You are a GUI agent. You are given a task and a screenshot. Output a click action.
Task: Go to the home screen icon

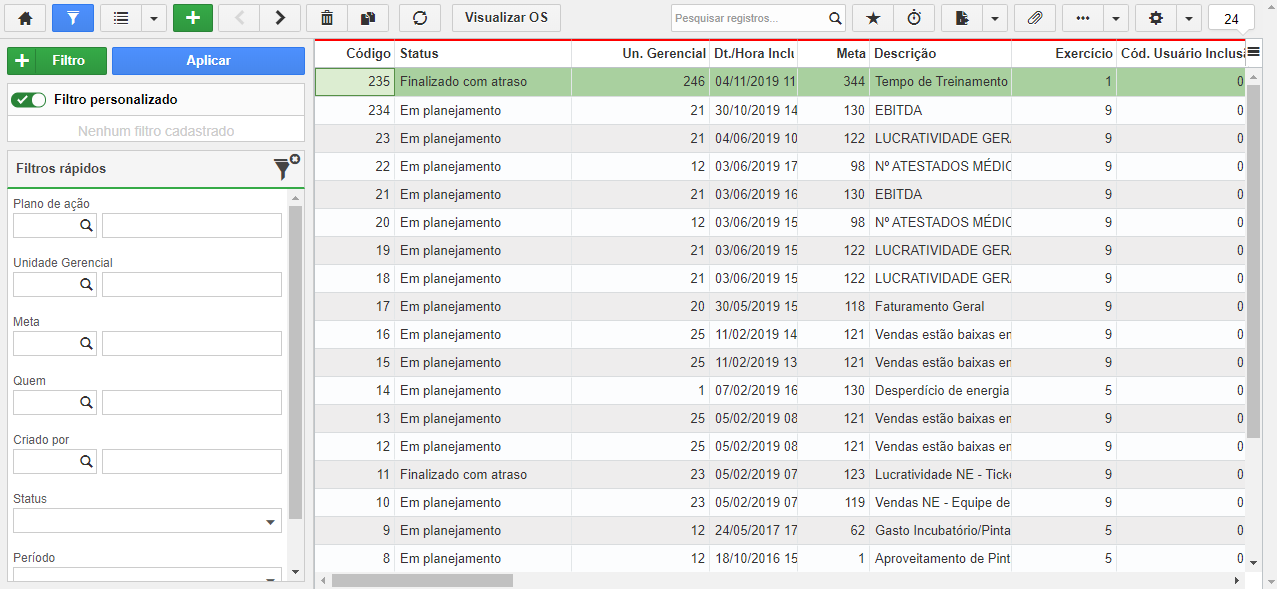[x=26, y=18]
